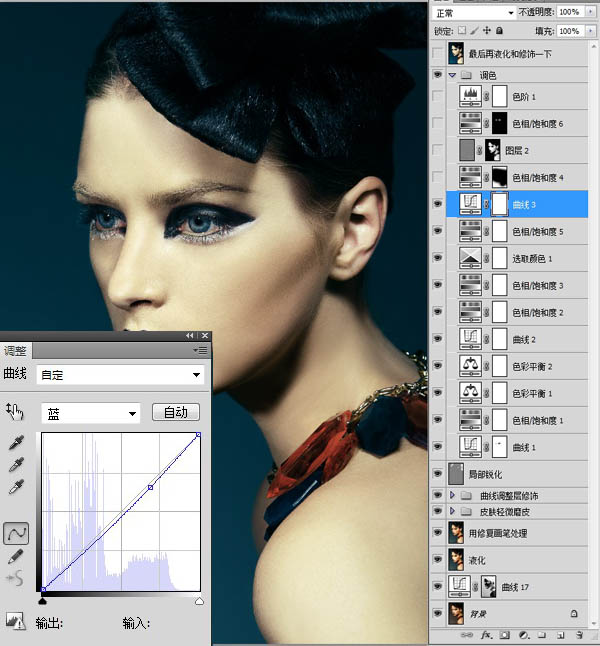Click the 色阶 1 levels adjustment icon
The height and width of the screenshot is (646, 600).
pyautogui.click(x=470, y=96)
